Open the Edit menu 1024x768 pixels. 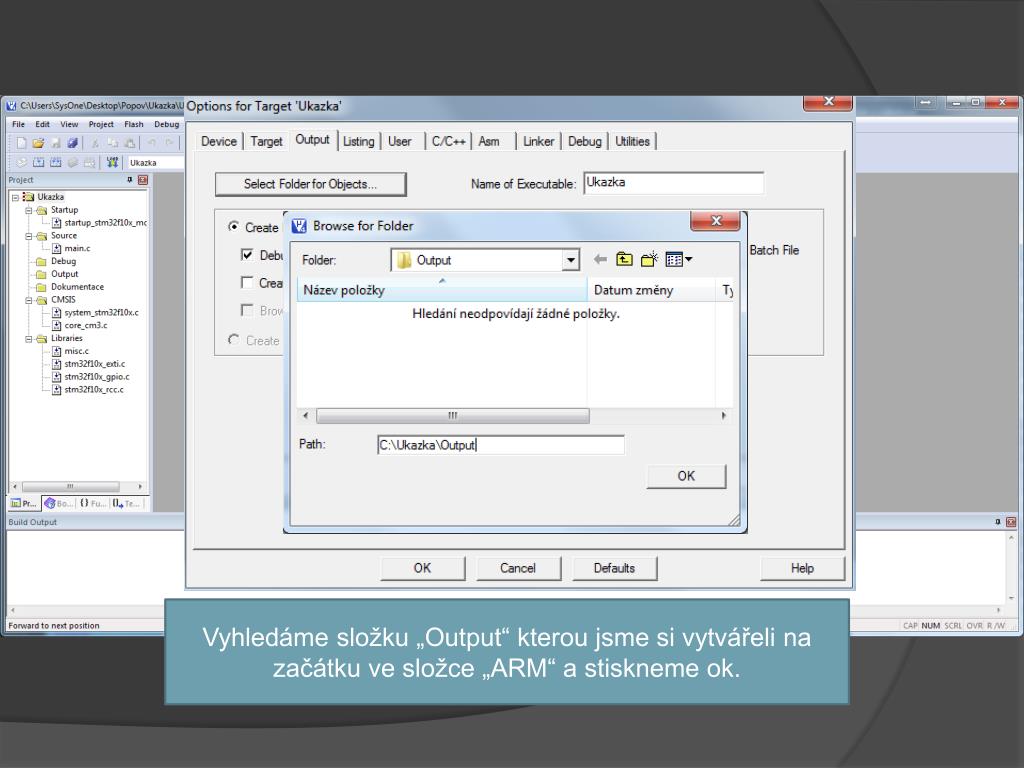point(42,124)
